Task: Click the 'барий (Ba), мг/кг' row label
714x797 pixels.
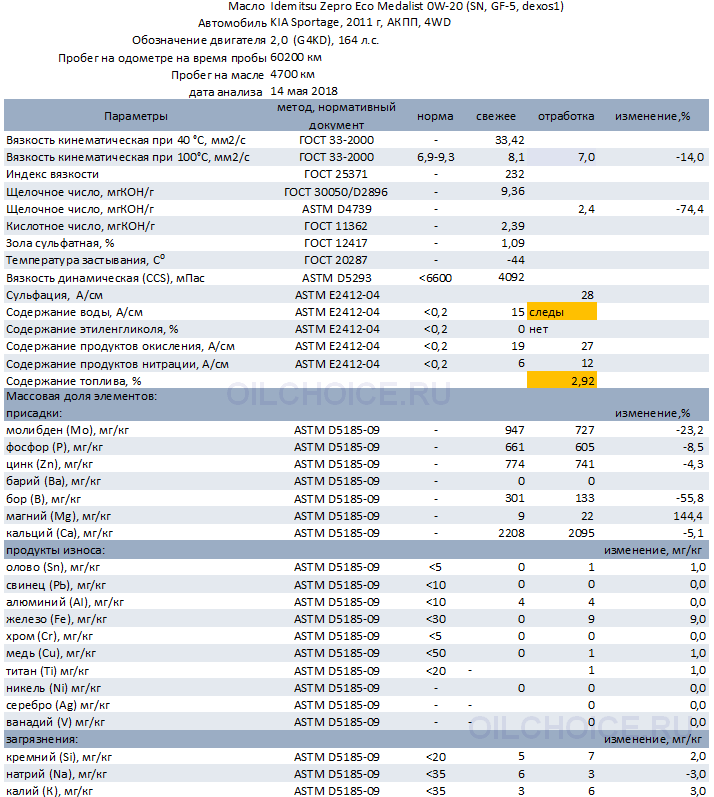Action: click(x=53, y=481)
